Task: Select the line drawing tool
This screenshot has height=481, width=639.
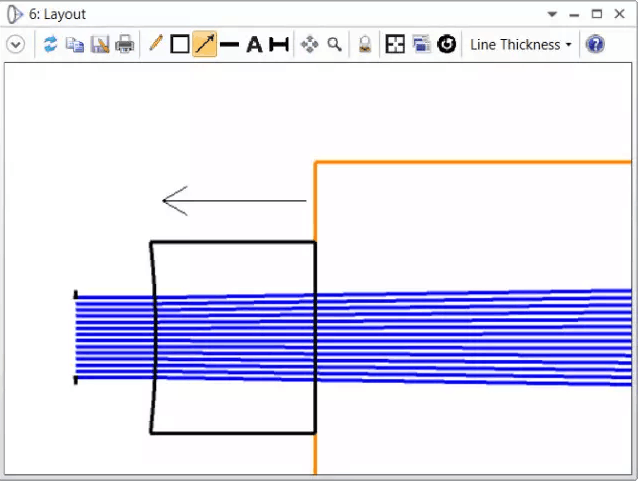Action: click(x=230, y=45)
